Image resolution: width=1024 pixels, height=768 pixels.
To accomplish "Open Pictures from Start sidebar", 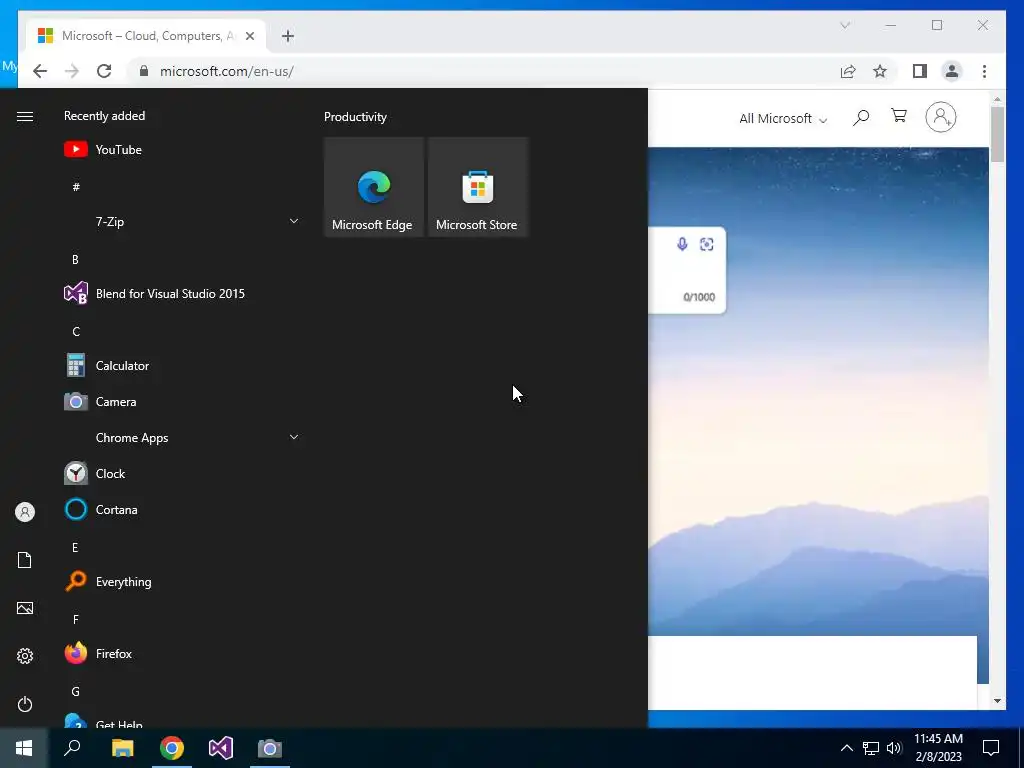I will pos(25,608).
